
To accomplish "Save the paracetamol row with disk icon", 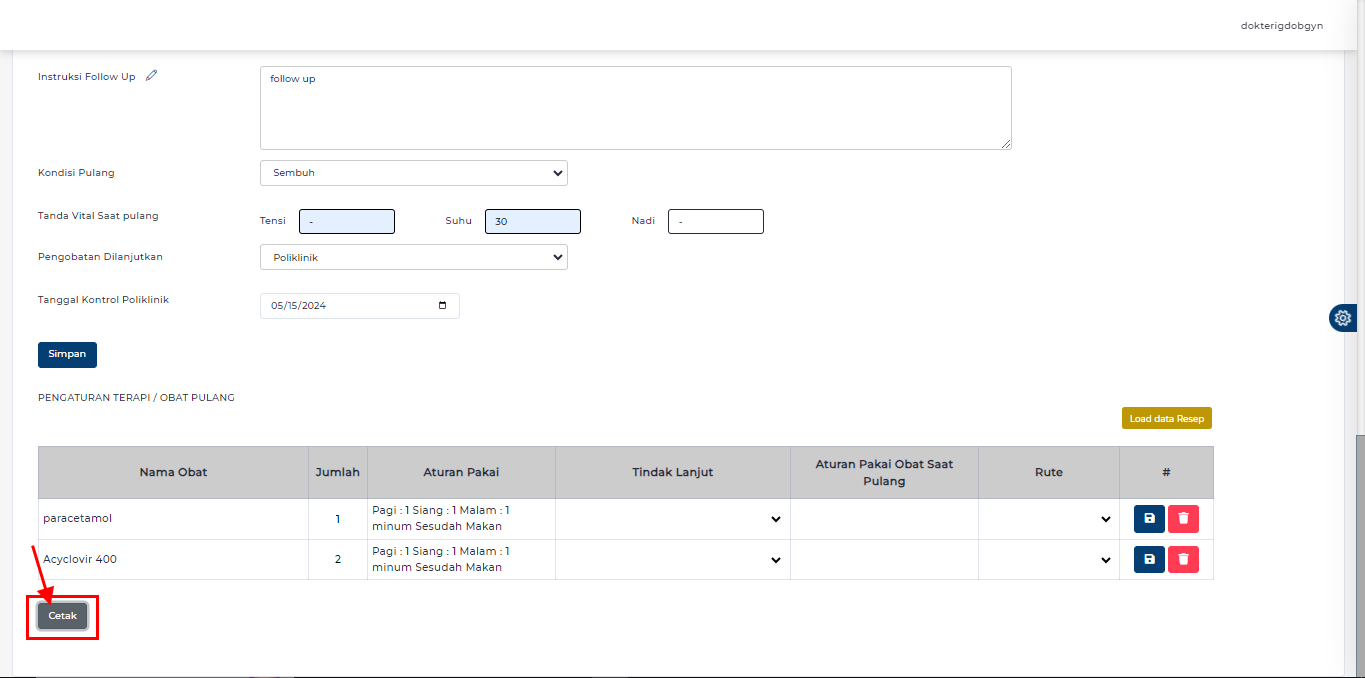I will tap(1149, 519).
